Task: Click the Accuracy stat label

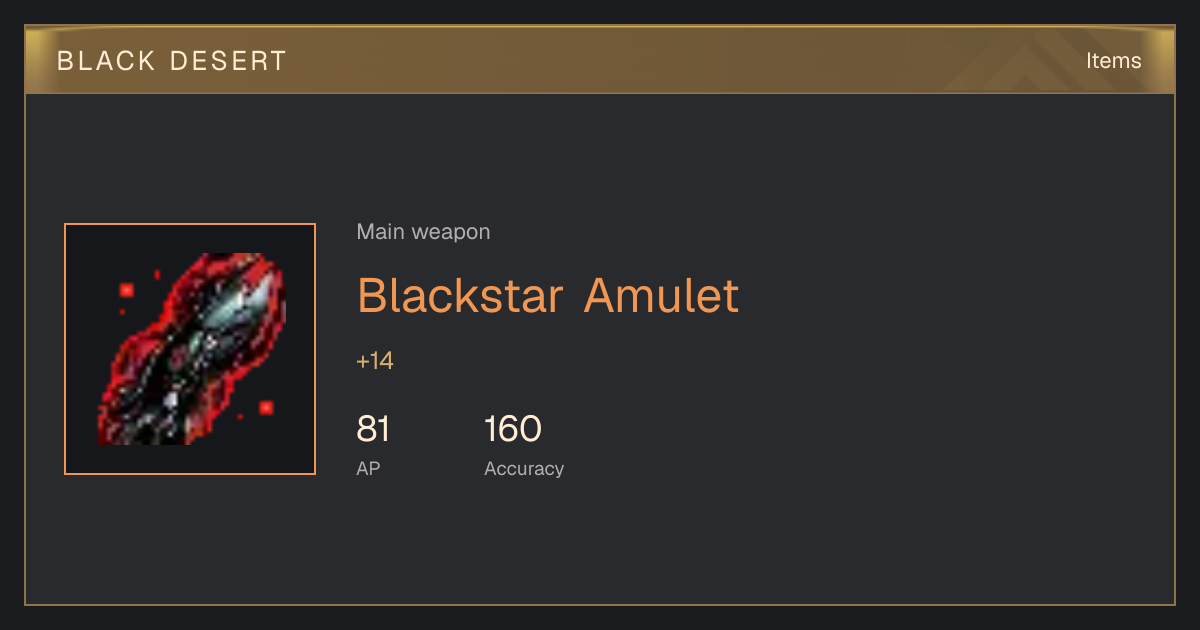Action: [x=524, y=468]
